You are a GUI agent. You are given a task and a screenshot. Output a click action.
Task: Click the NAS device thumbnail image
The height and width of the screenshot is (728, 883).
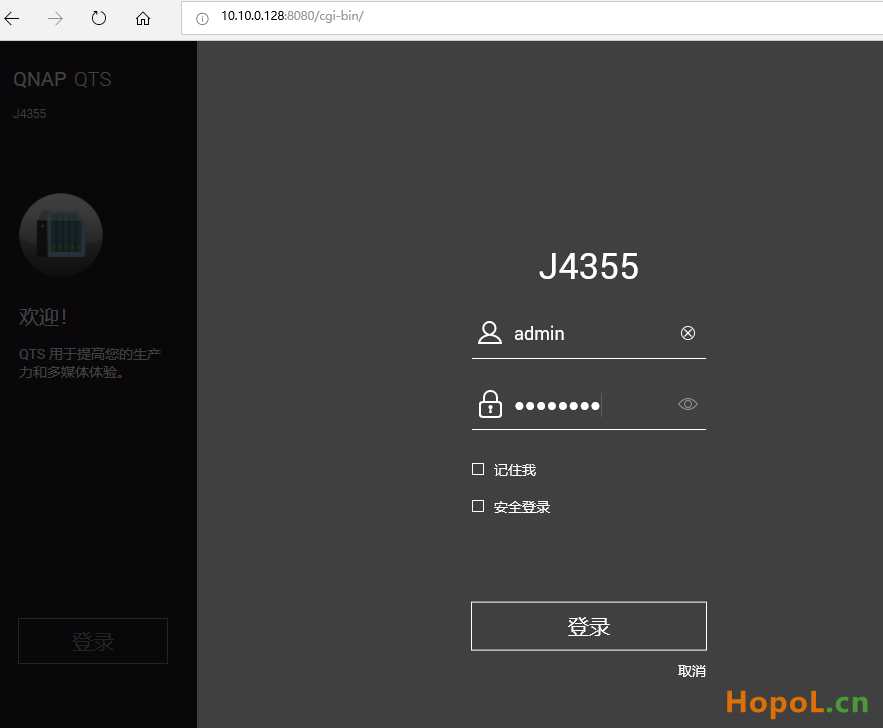(x=61, y=235)
